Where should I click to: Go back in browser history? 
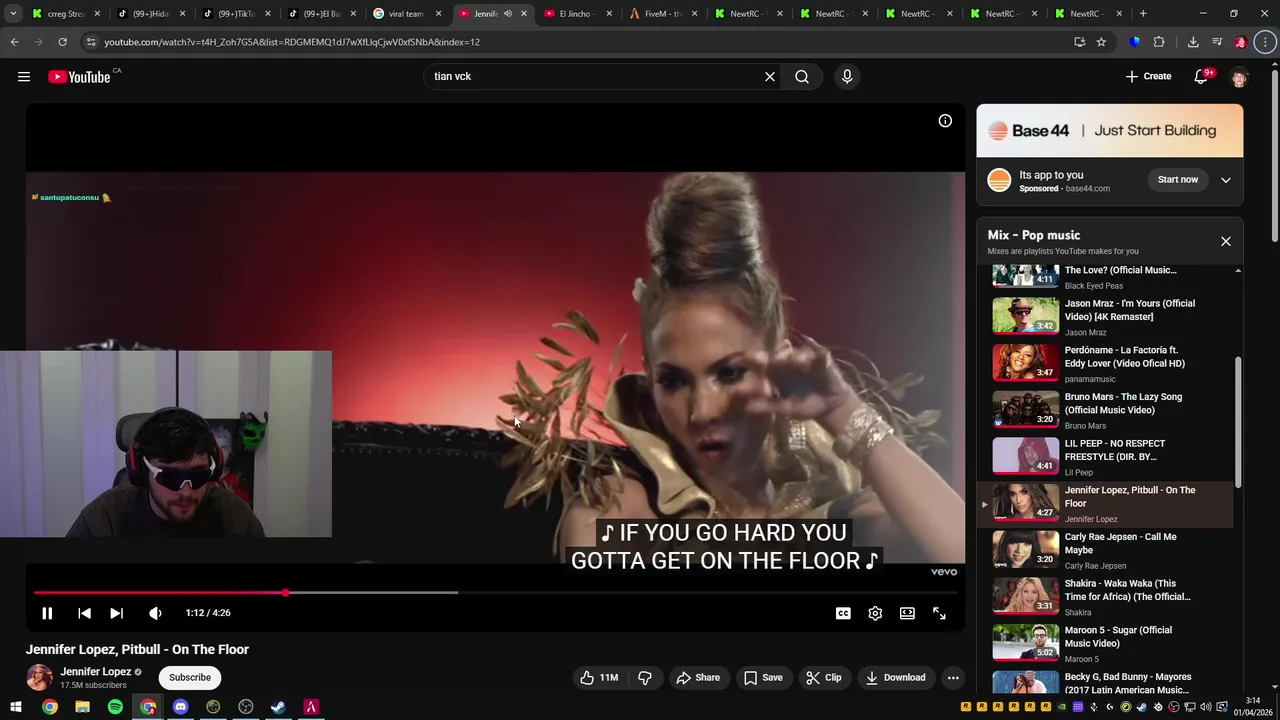coord(14,42)
